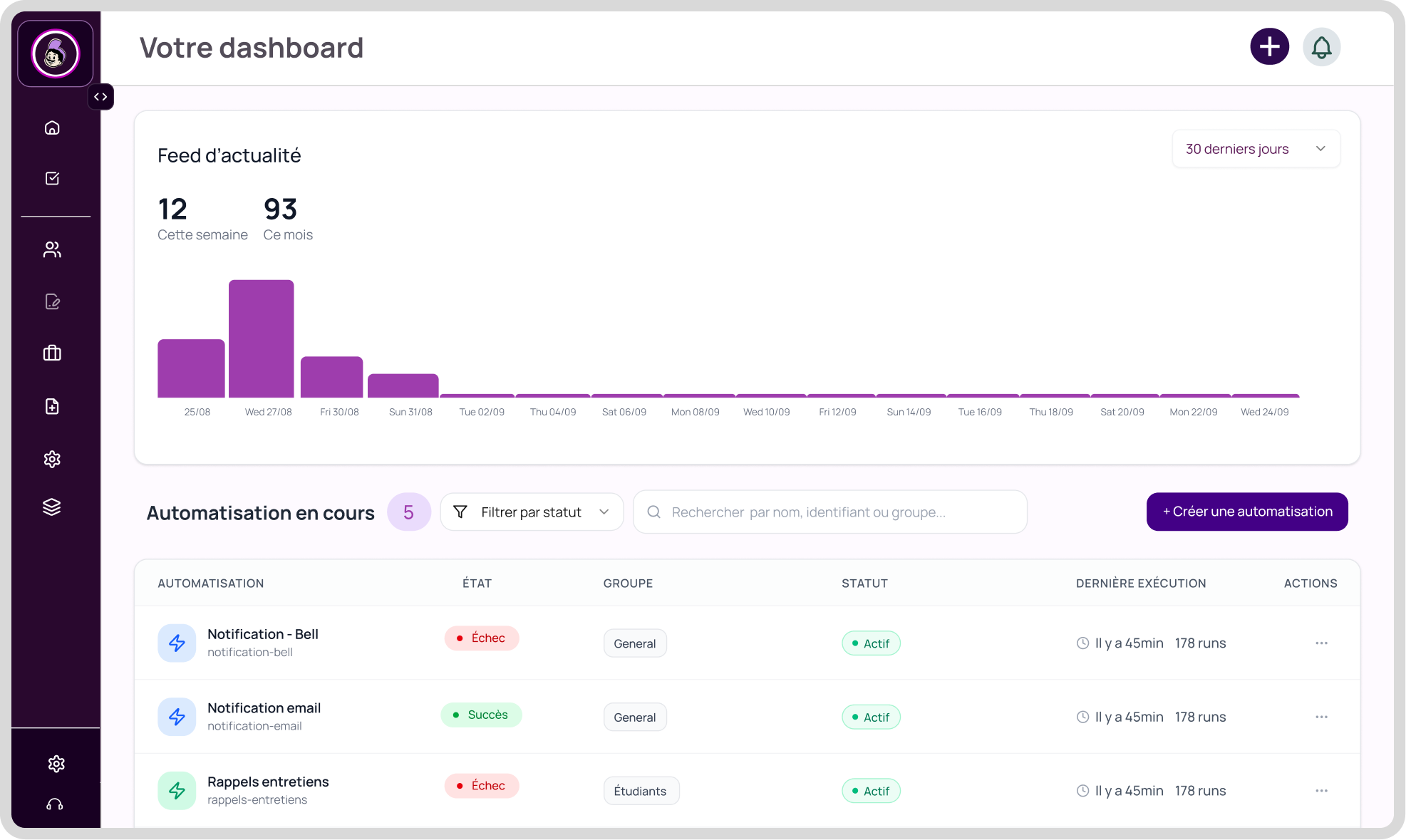Open actions menu for Notification email
The height and width of the screenshot is (840, 1406).
pos(1321,717)
